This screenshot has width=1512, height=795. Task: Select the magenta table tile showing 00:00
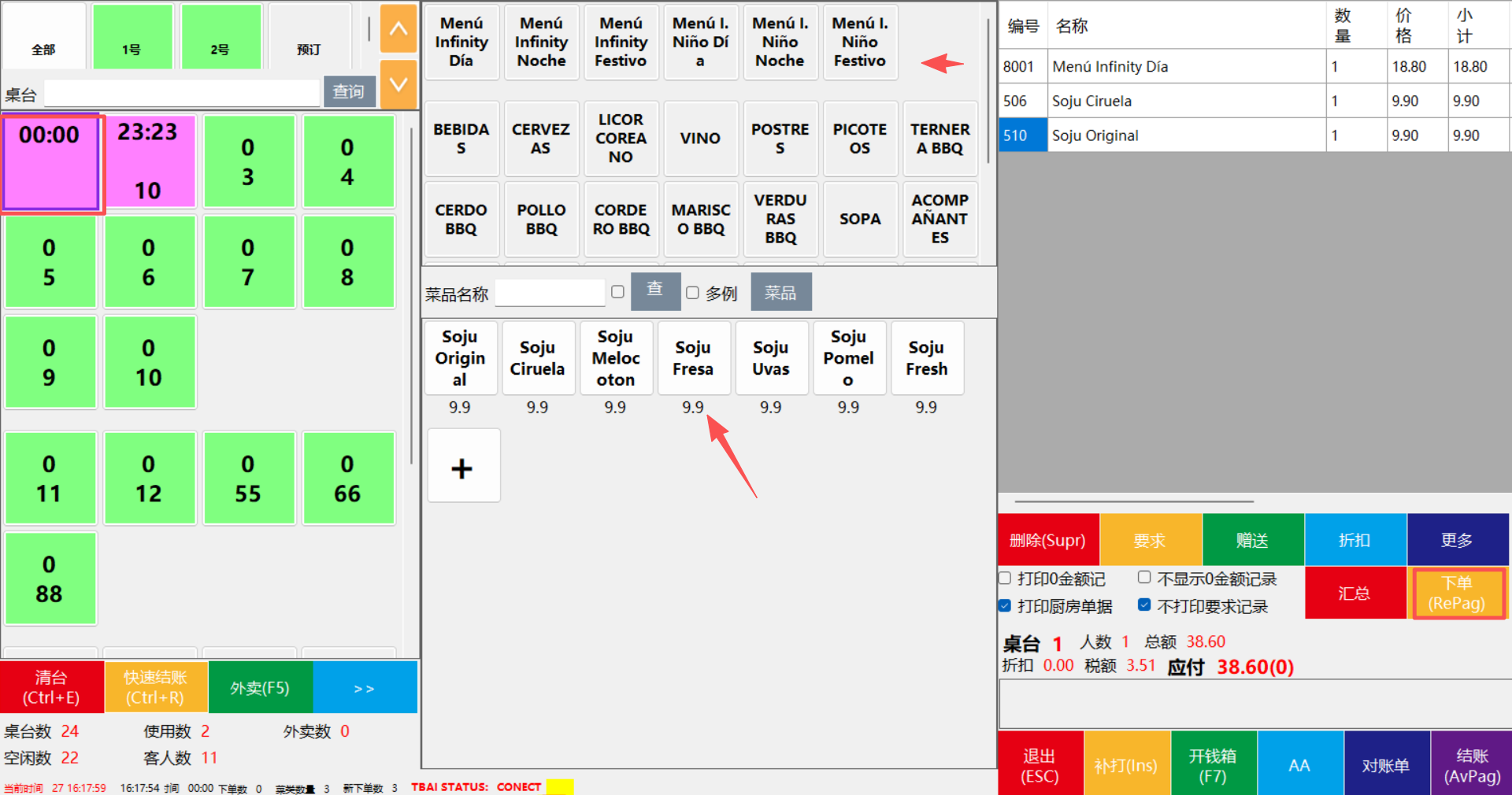(51, 163)
